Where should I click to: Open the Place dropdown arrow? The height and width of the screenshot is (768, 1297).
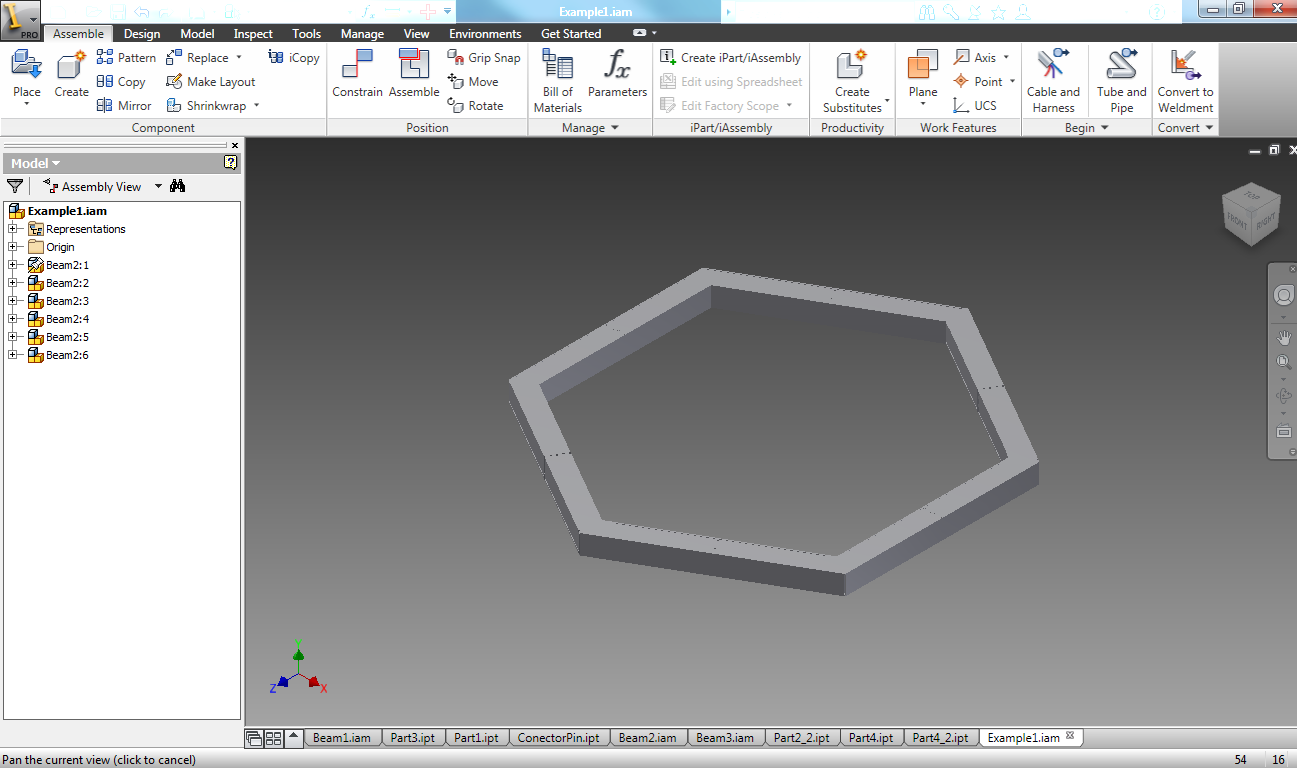(x=27, y=105)
